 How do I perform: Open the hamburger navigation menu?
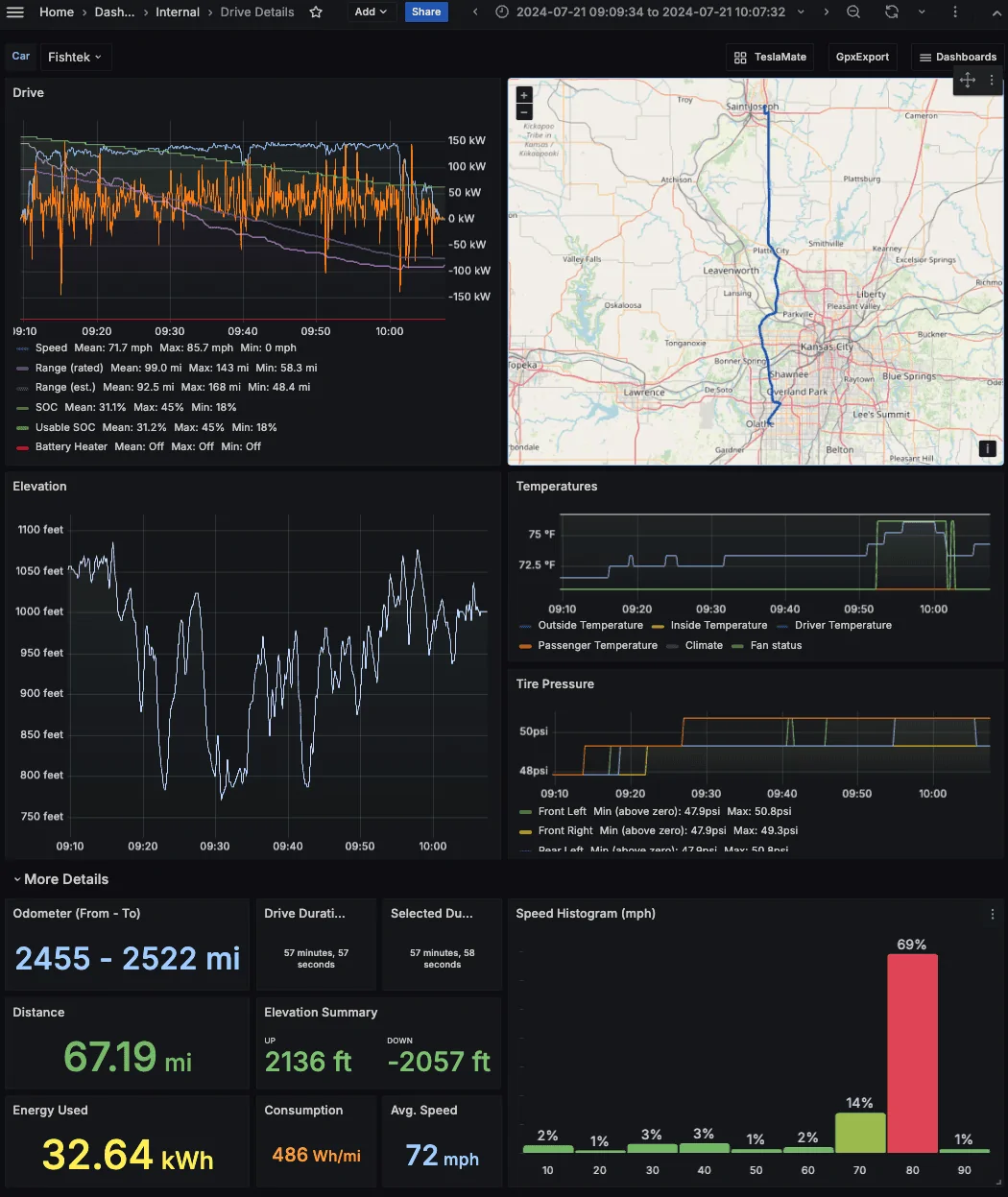[x=15, y=12]
